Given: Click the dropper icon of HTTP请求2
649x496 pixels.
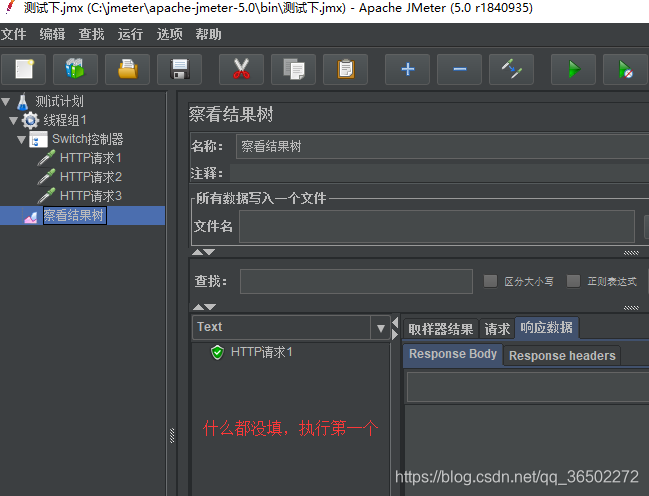Looking at the screenshot, I should (46, 177).
